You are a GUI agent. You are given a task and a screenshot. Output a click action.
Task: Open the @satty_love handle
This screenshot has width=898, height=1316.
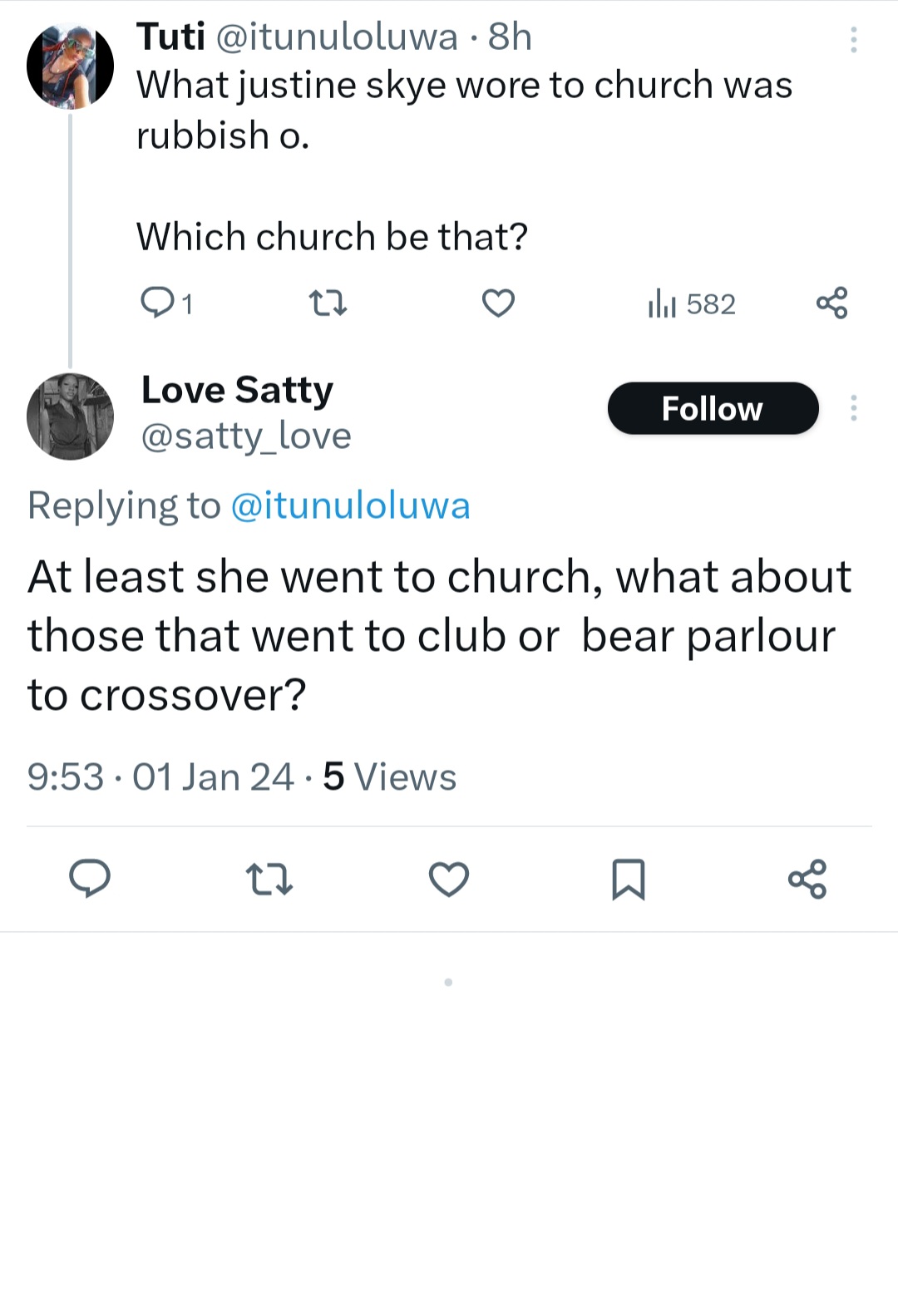[x=246, y=436]
